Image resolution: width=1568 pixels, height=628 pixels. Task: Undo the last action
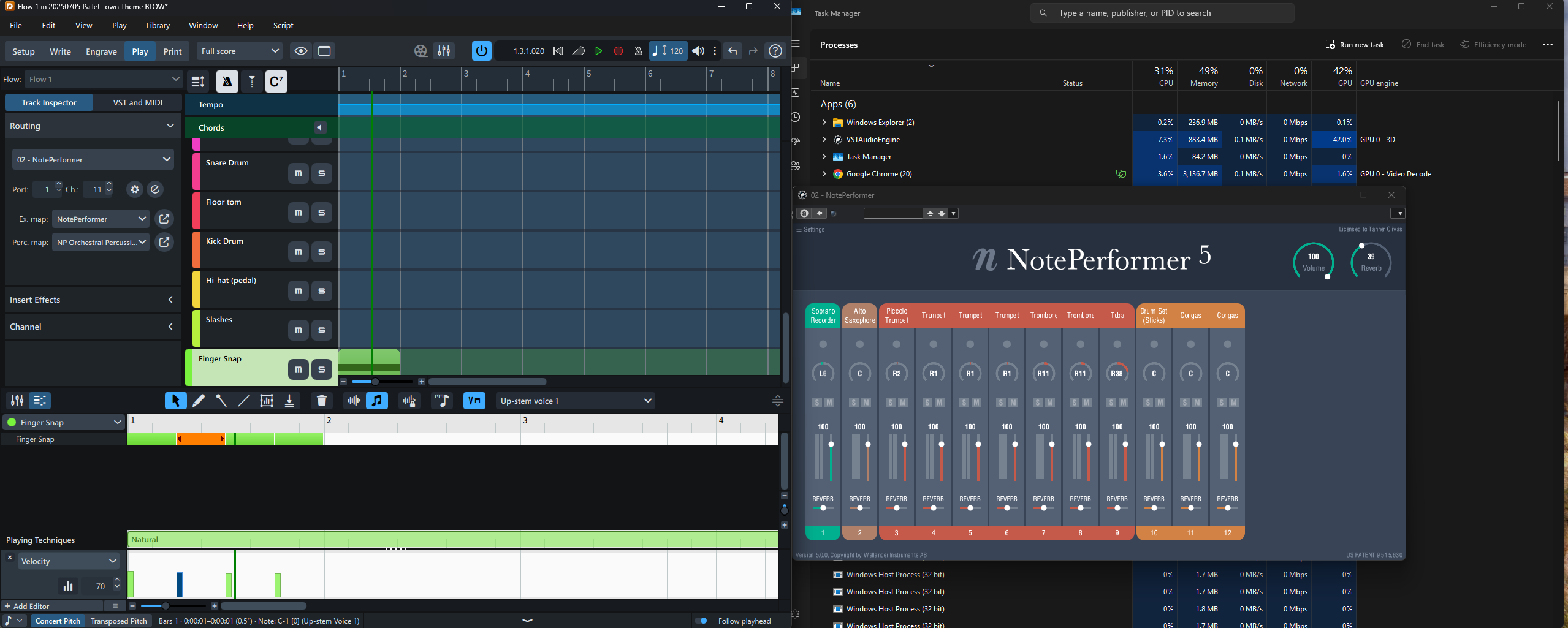733,51
